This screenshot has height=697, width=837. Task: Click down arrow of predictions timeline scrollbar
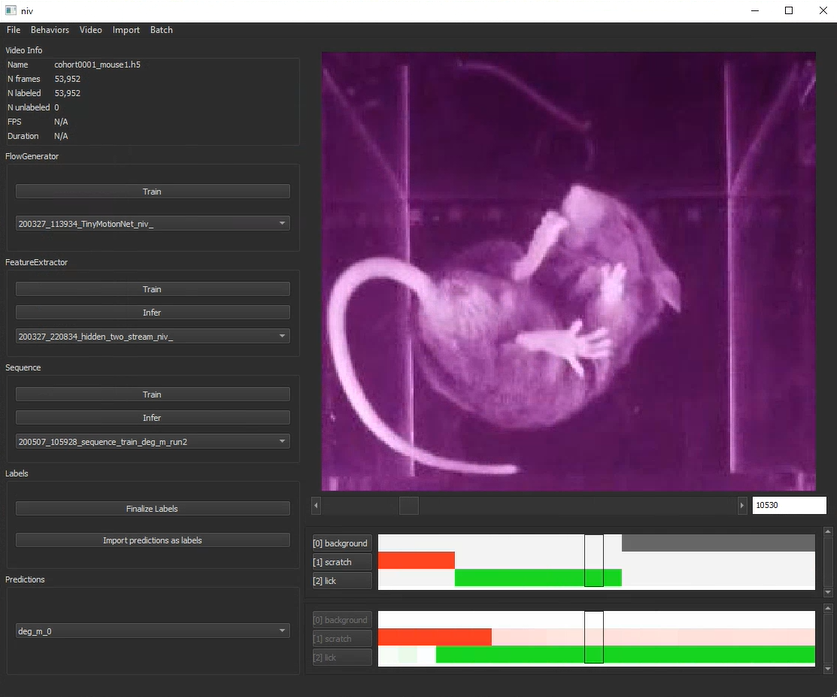tap(828, 669)
